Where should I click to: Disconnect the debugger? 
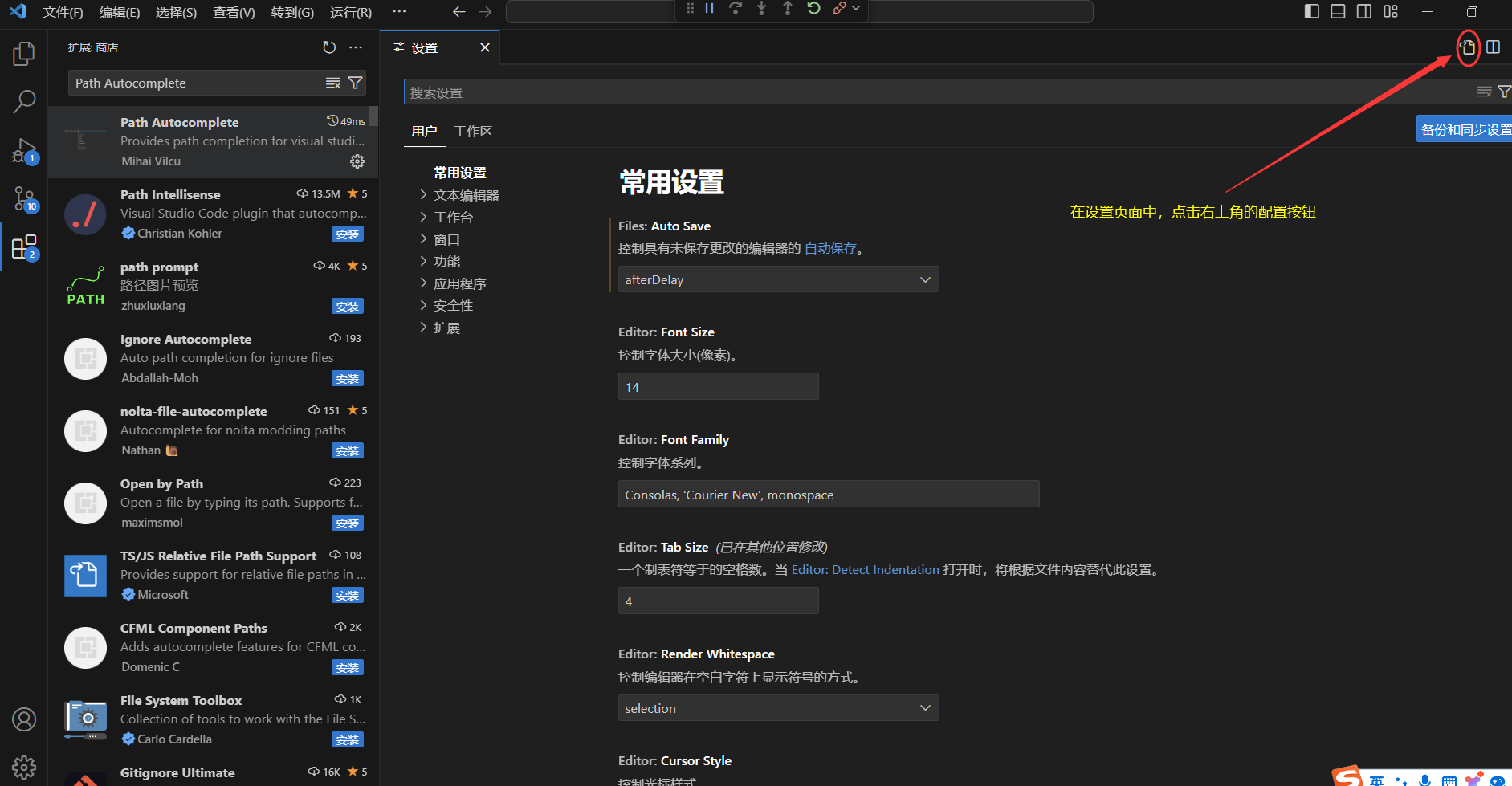point(839,8)
